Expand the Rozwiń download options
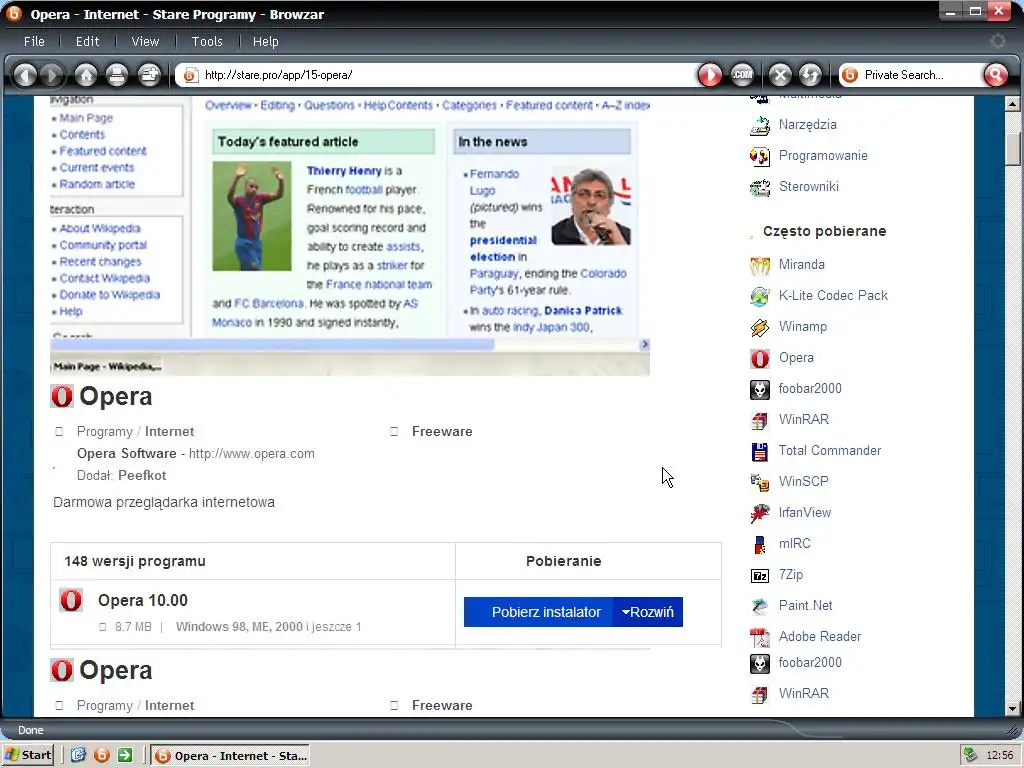Viewport: 1024px width, 768px height. click(648, 612)
